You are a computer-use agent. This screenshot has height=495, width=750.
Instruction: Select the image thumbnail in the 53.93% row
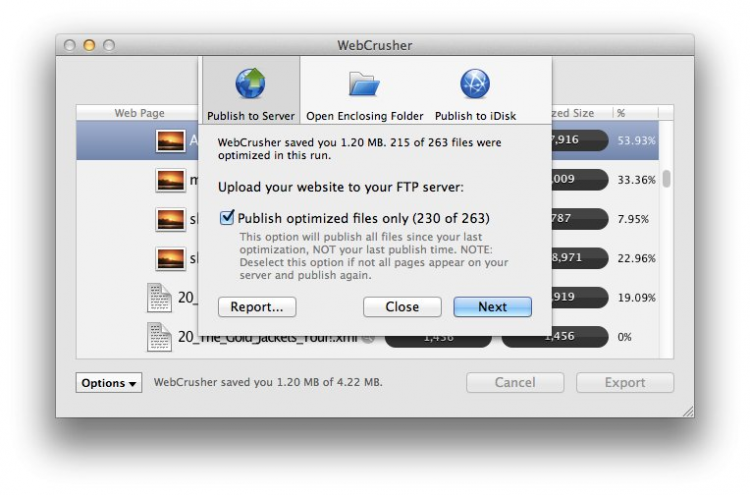[x=170, y=141]
